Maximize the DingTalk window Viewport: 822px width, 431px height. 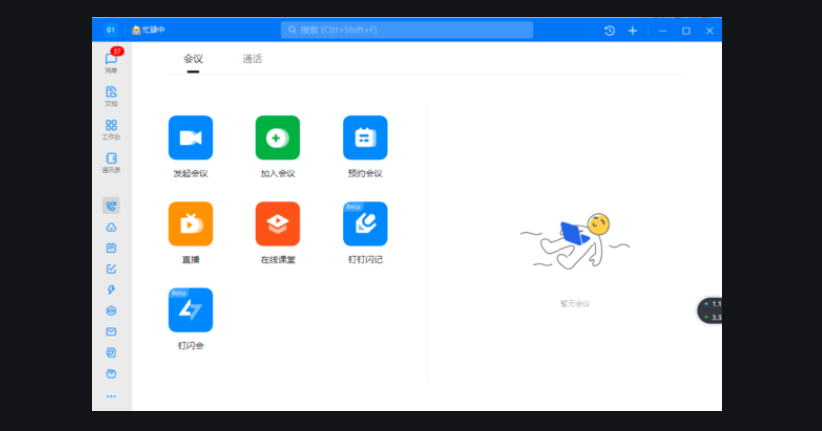[686, 31]
